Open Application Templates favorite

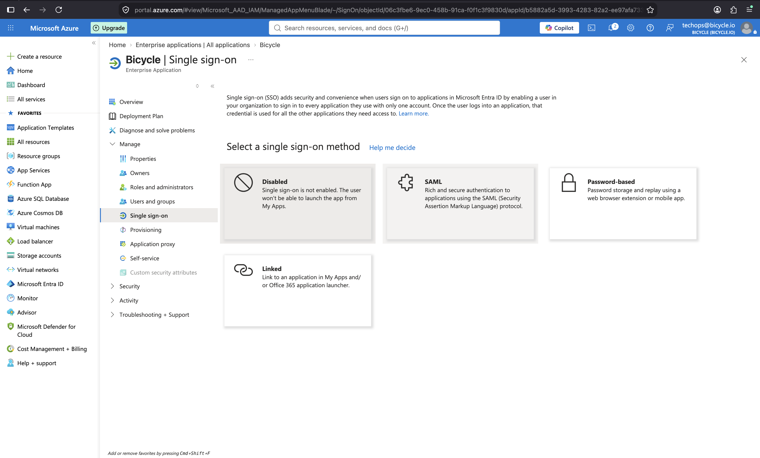coord(46,128)
